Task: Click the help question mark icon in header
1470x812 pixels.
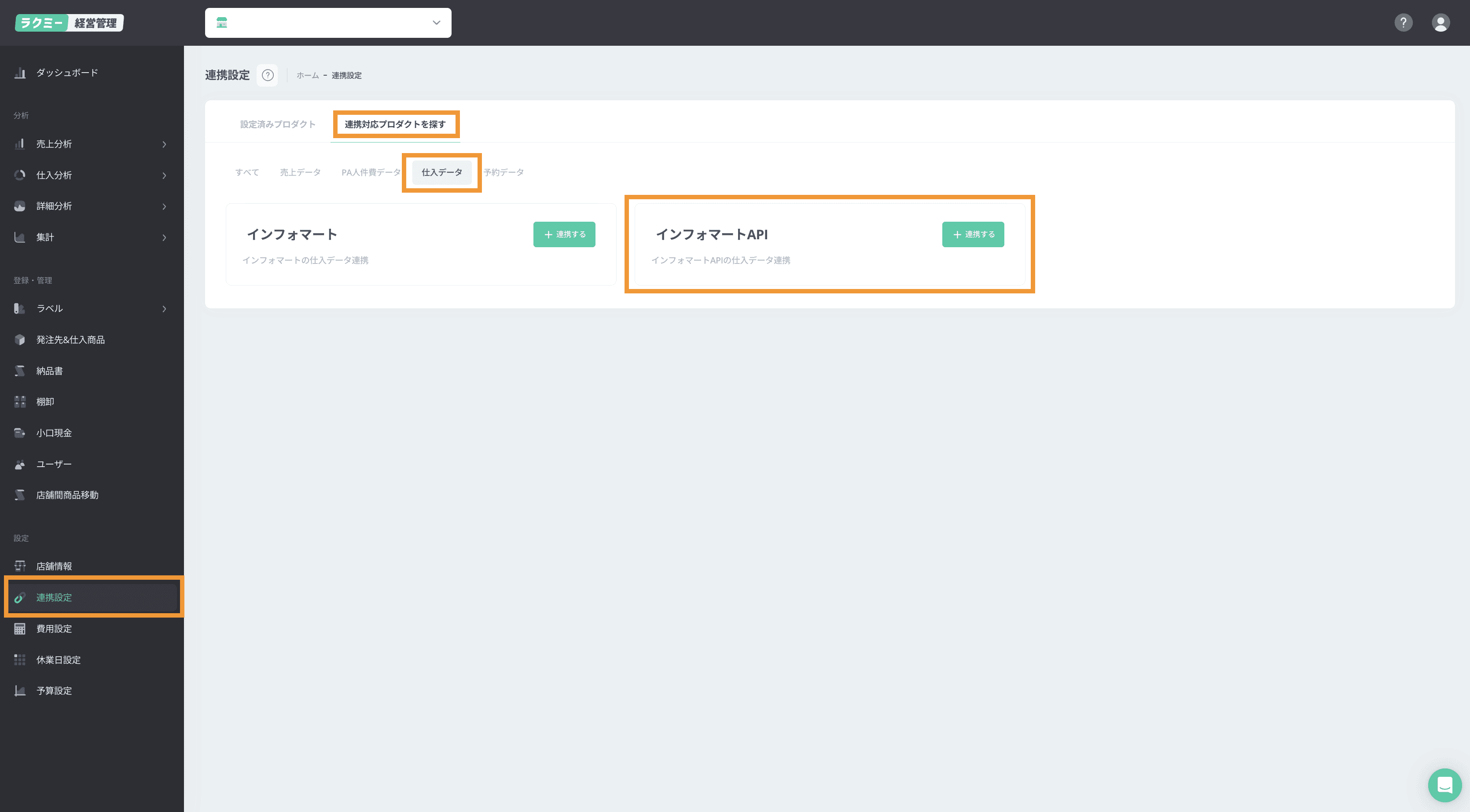Action: (1403, 23)
